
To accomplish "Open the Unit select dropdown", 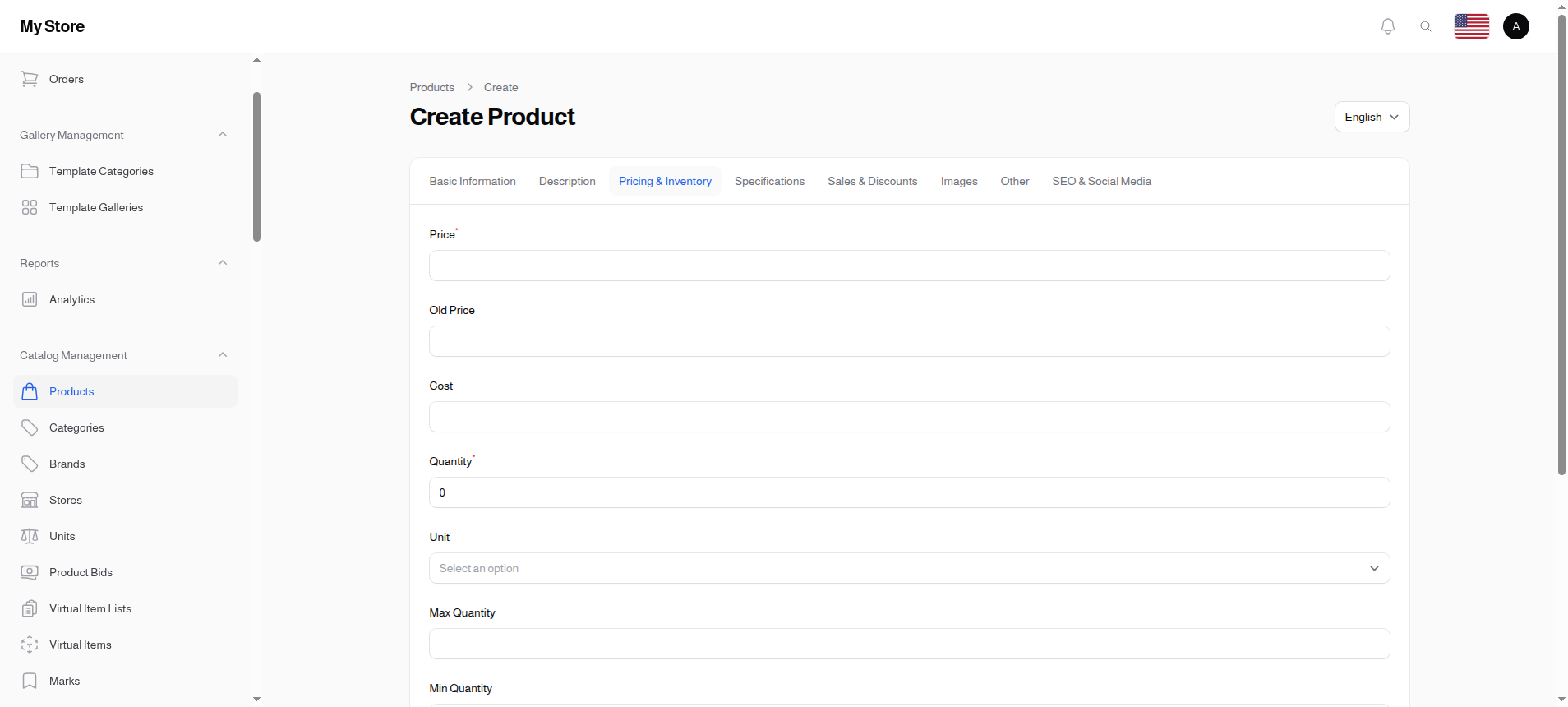I will tap(909, 568).
